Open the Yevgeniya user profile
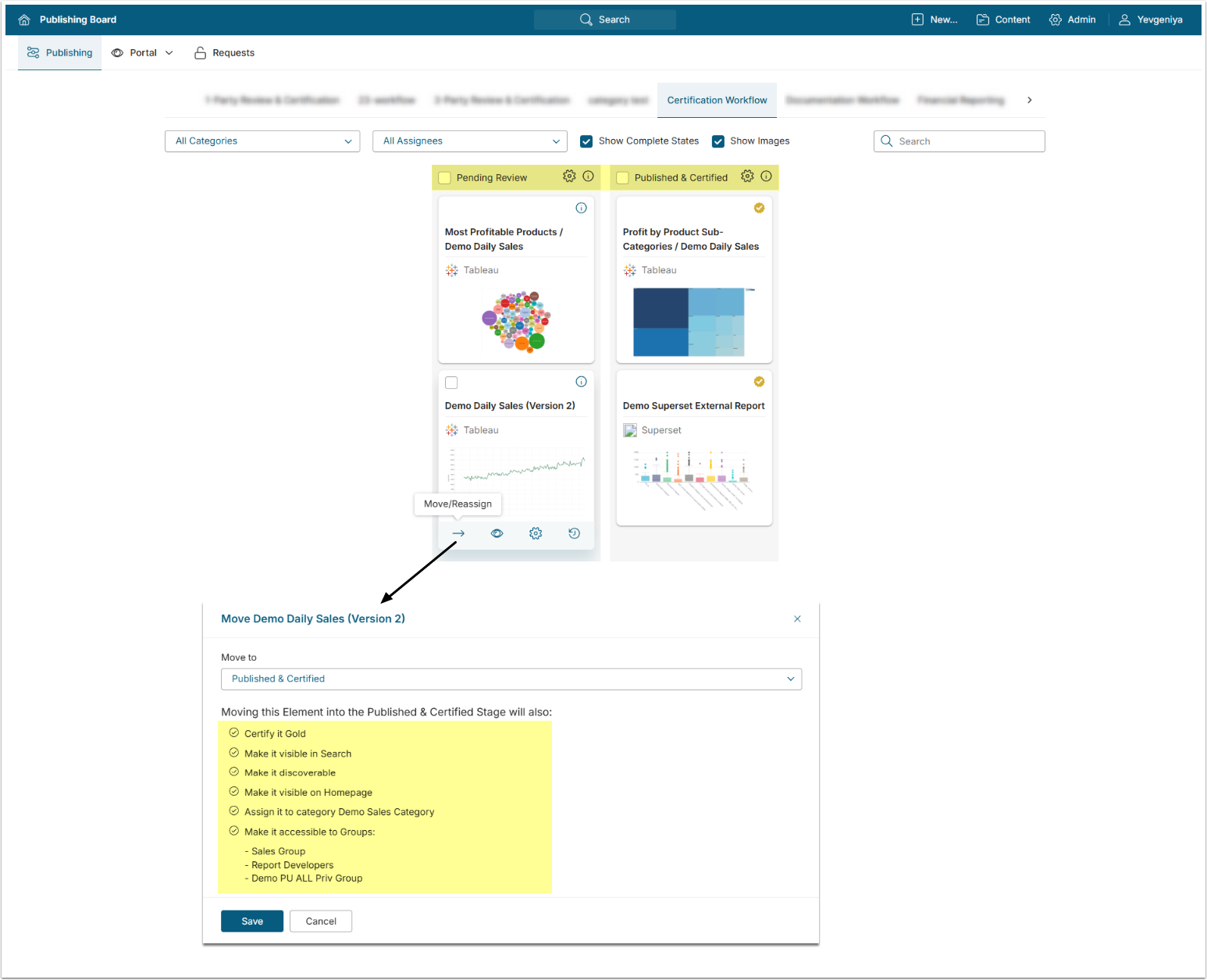1207x980 pixels. (1151, 20)
